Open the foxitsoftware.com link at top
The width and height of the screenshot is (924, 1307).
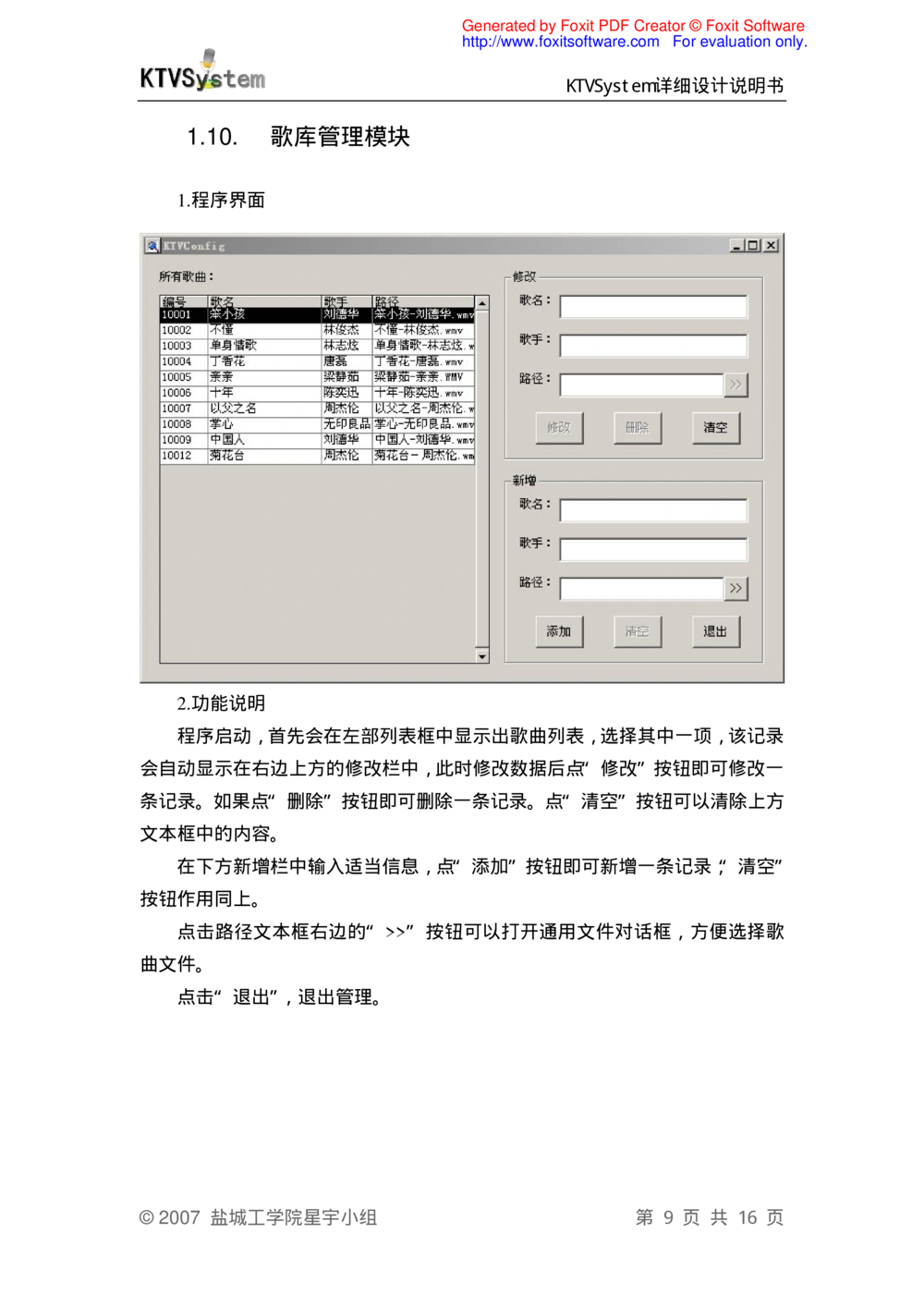(x=561, y=43)
